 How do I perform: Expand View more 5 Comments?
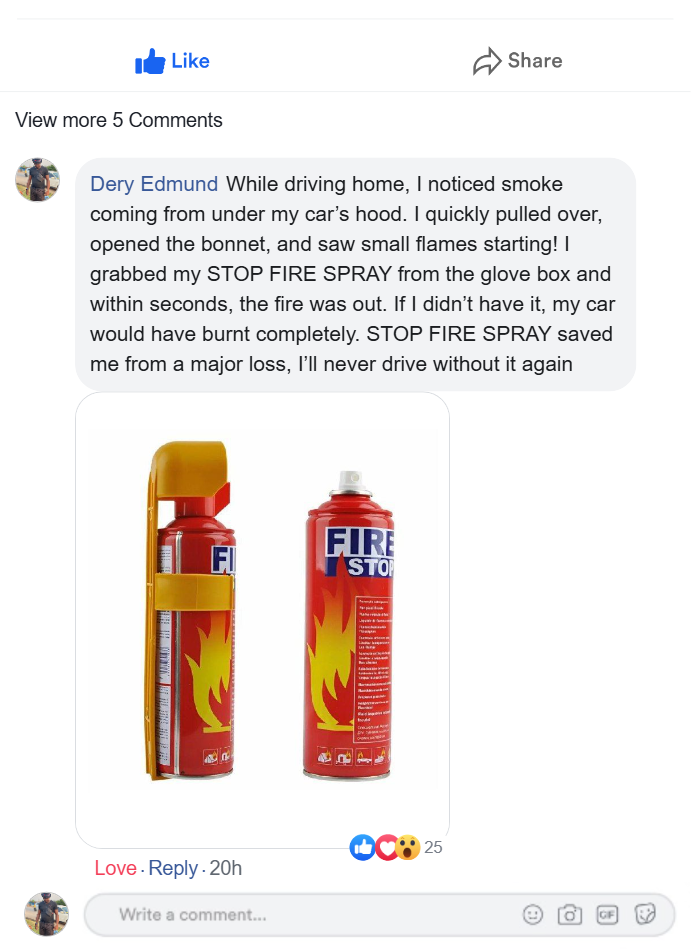pyautogui.click(x=119, y=120)
